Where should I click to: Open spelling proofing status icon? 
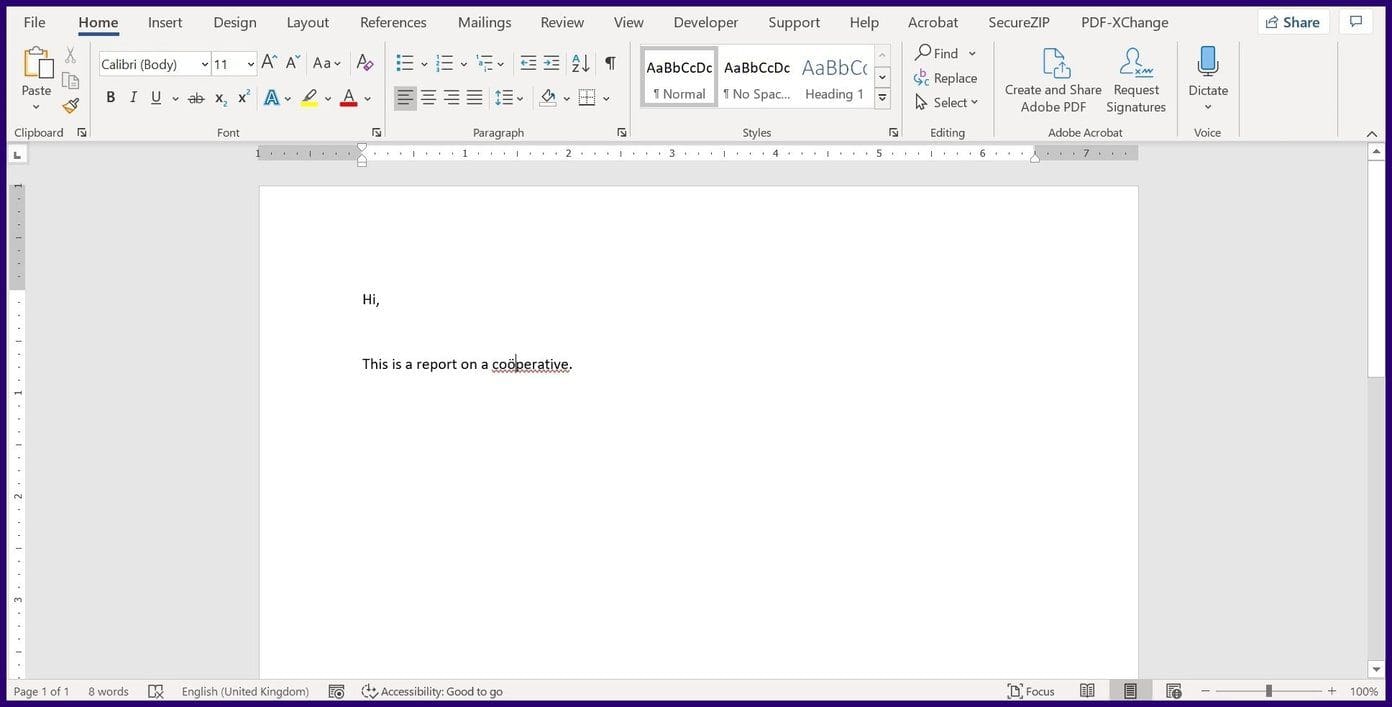(155, 691)
